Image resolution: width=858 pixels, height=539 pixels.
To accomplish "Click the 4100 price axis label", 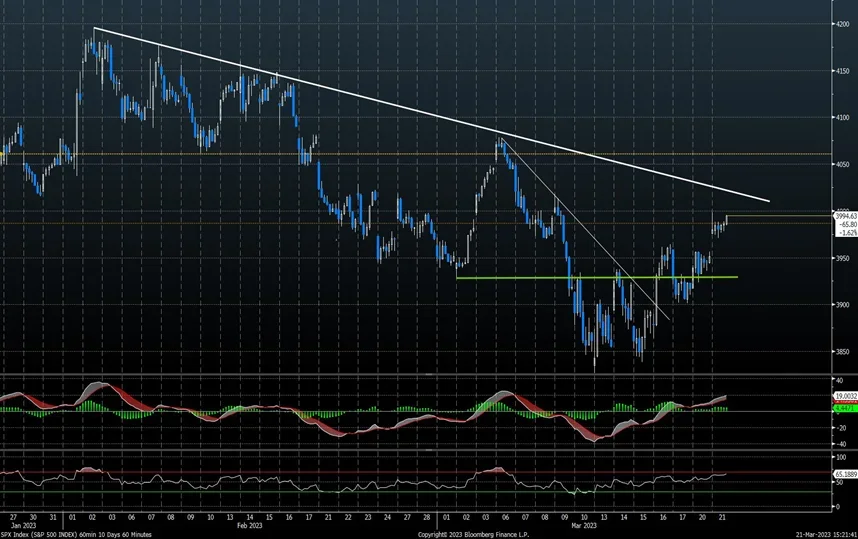I will point(843,117).
